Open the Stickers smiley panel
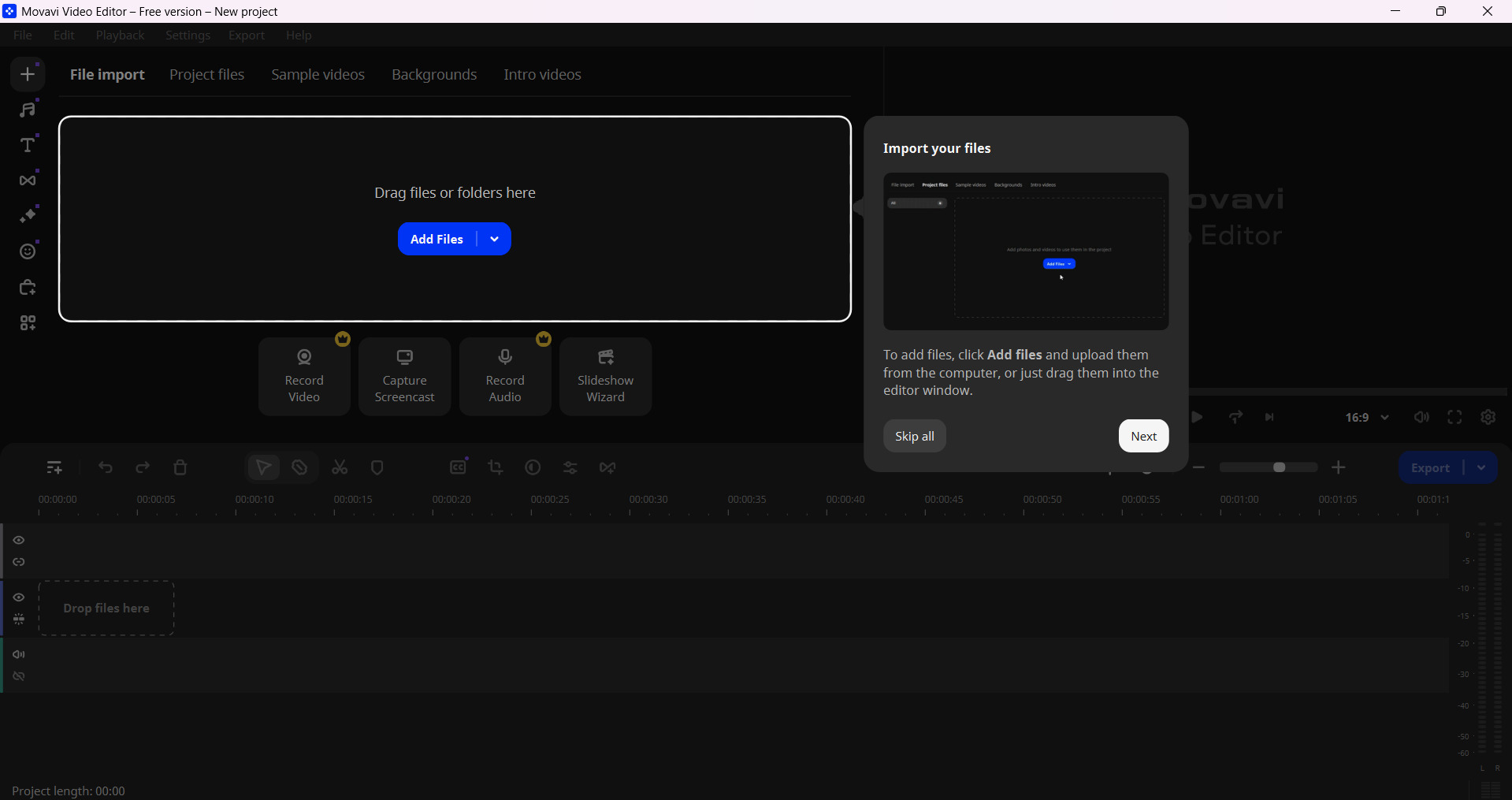This screenshot has width=1512, height=800. [x=28, y=251]
